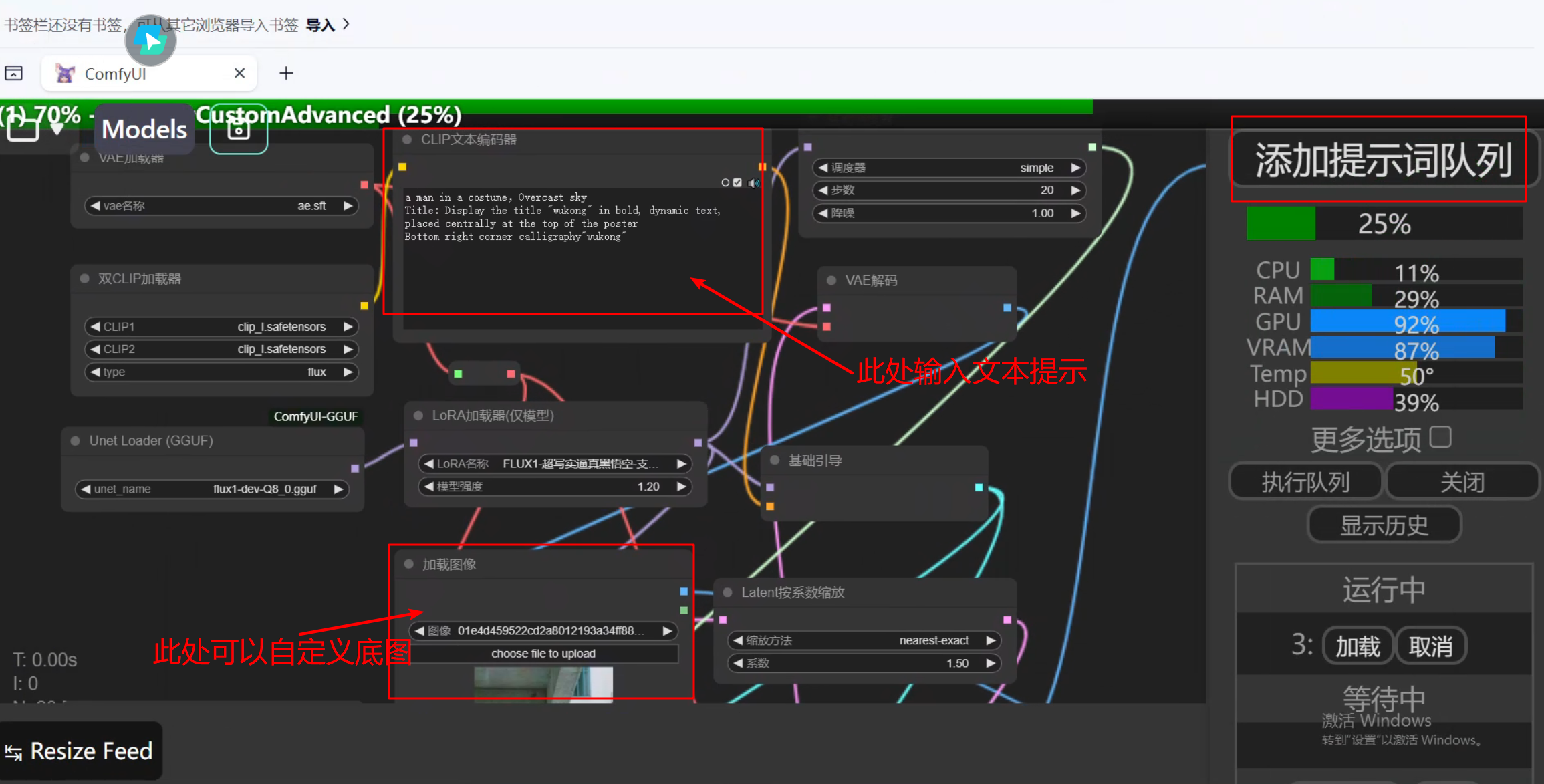This screenshot has height=784, width=1544.
Task: Open the 图像 filename dropdown in 加载图像
Action: pyautogui.click(x=543, y=630)
